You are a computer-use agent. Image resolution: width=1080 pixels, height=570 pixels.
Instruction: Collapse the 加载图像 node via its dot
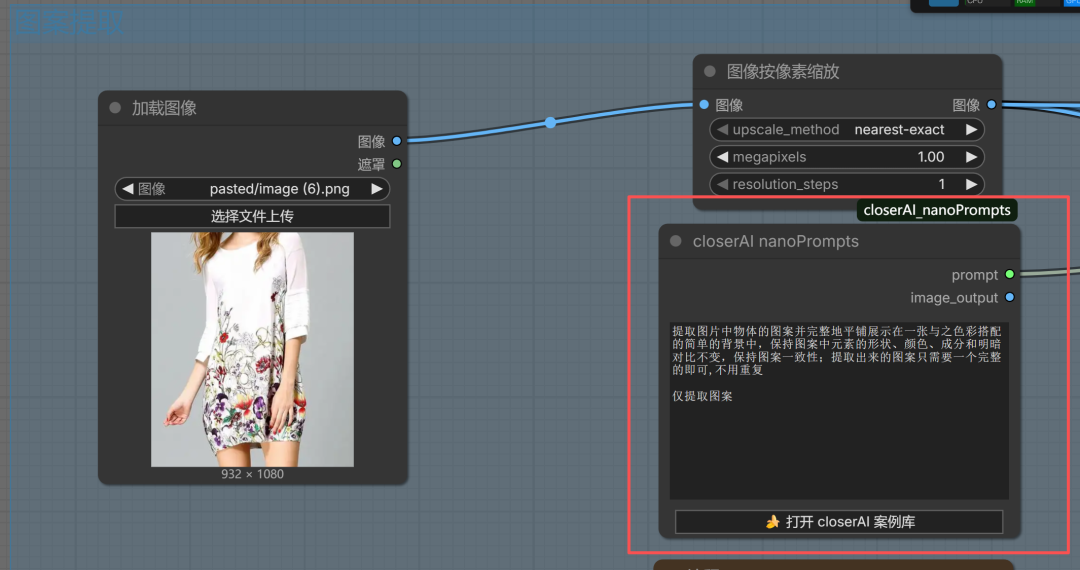115,108
